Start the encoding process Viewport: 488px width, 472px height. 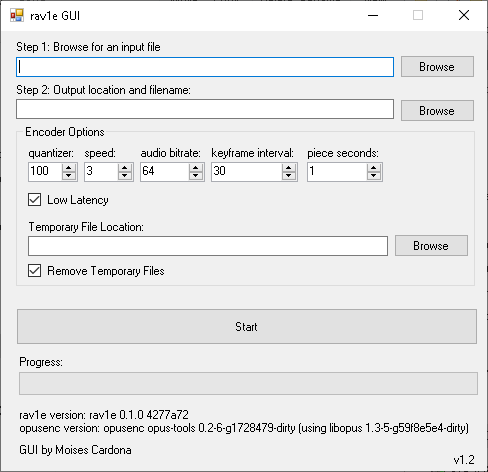[247, 327]
